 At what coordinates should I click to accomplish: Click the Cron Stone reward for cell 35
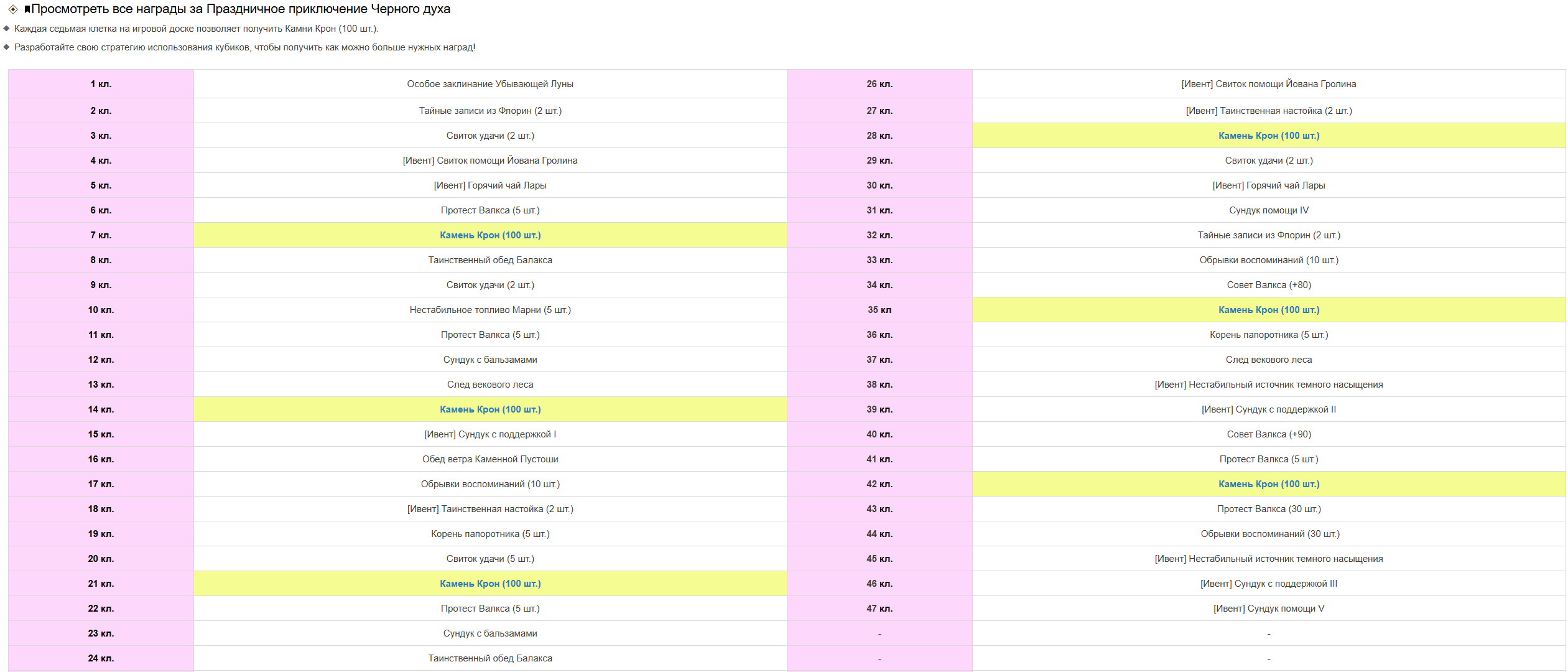point(1268,310)
